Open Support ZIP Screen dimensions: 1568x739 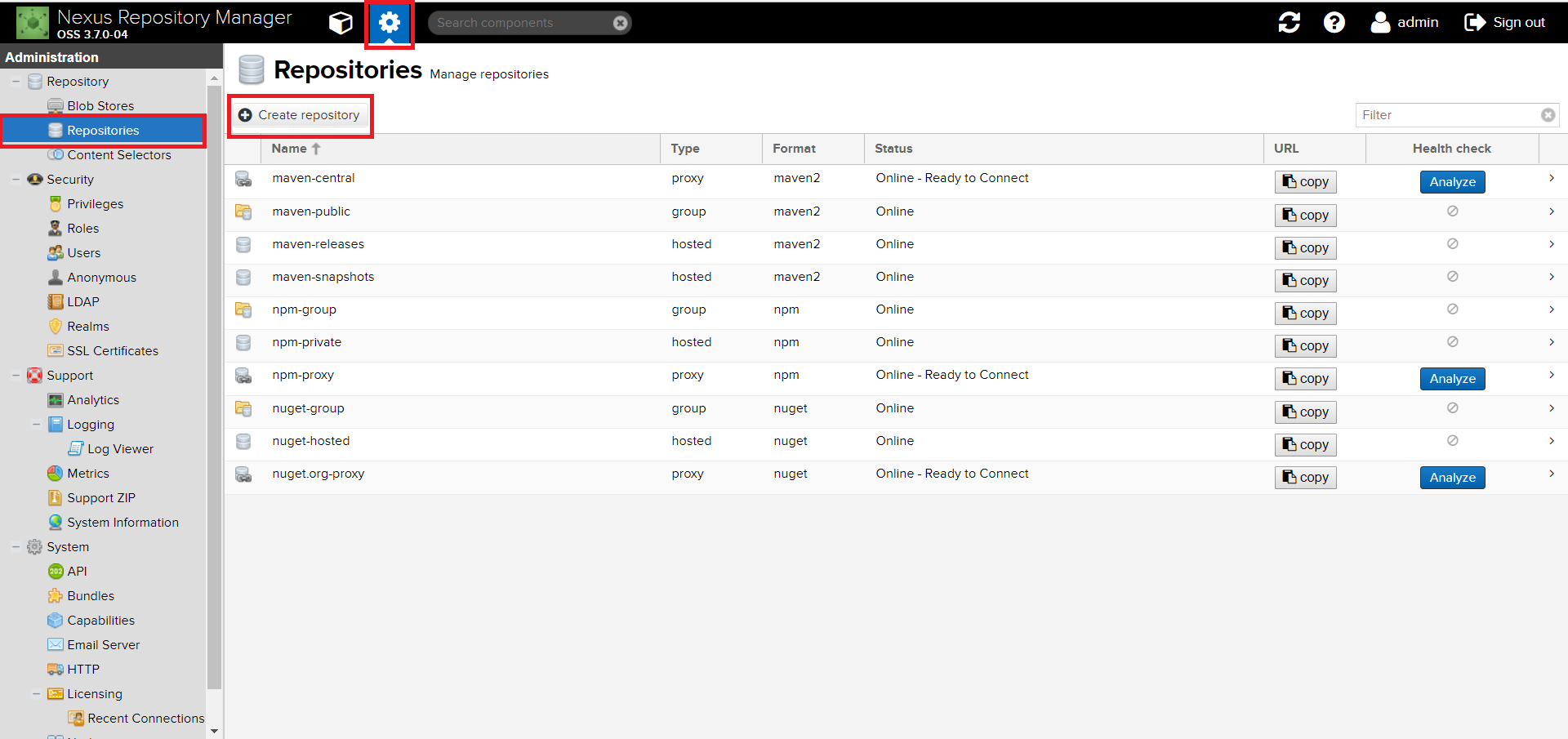[x=101, y=498]
